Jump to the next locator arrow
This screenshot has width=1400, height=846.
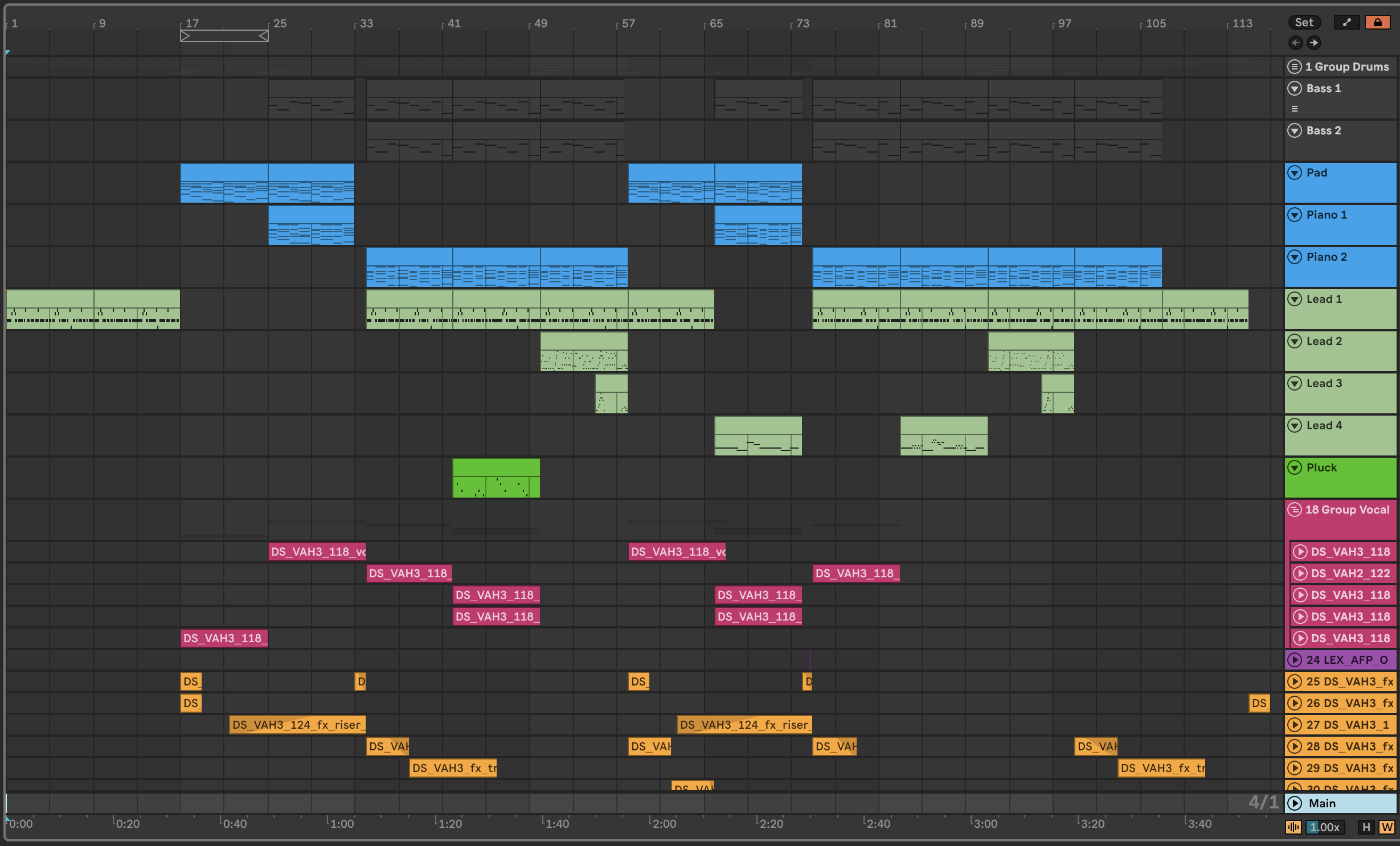pos(1313,43)
